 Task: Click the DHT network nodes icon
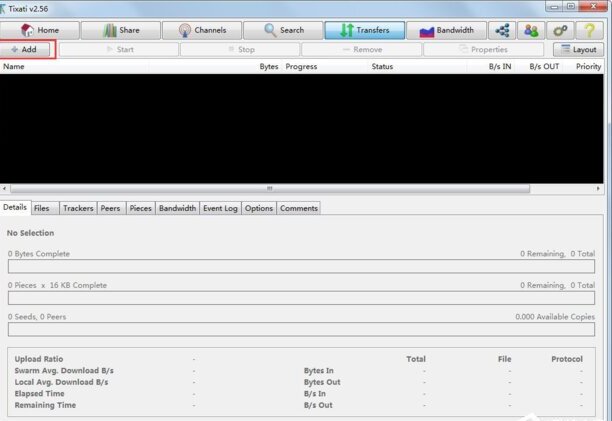[502, 30]
